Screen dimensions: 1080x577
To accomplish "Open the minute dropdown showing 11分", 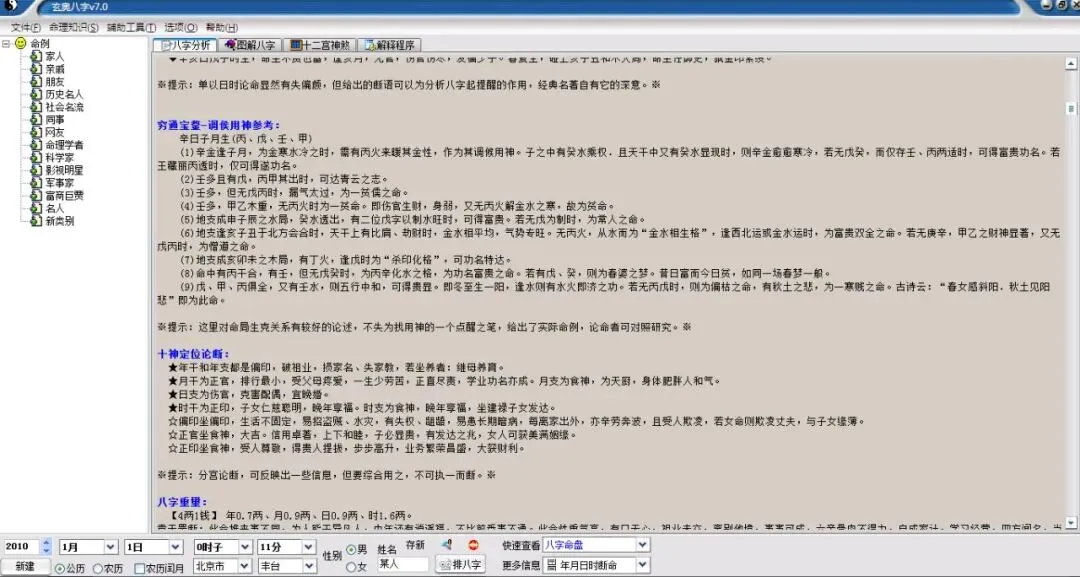I will pos(309,547).
